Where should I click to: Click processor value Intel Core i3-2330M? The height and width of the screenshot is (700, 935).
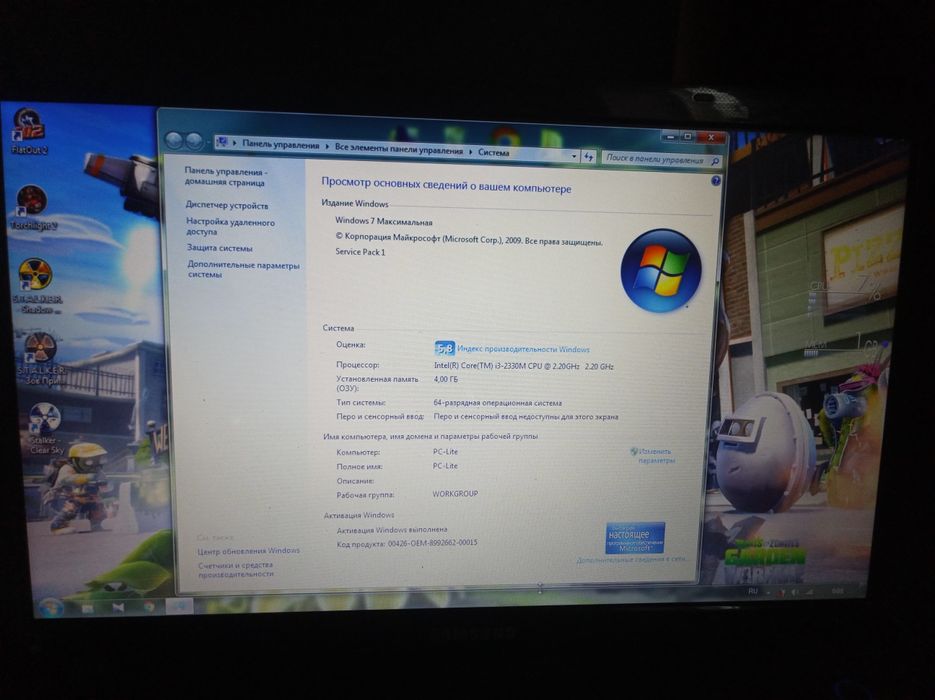[x=523, y=366]
